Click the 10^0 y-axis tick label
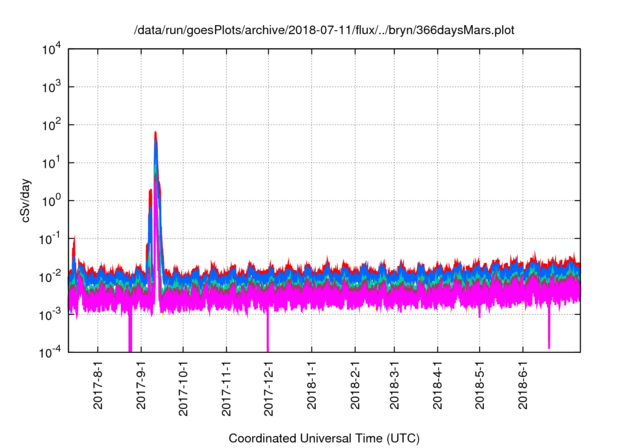This screenshot has width=640, height=448. [x=49, y=200]
